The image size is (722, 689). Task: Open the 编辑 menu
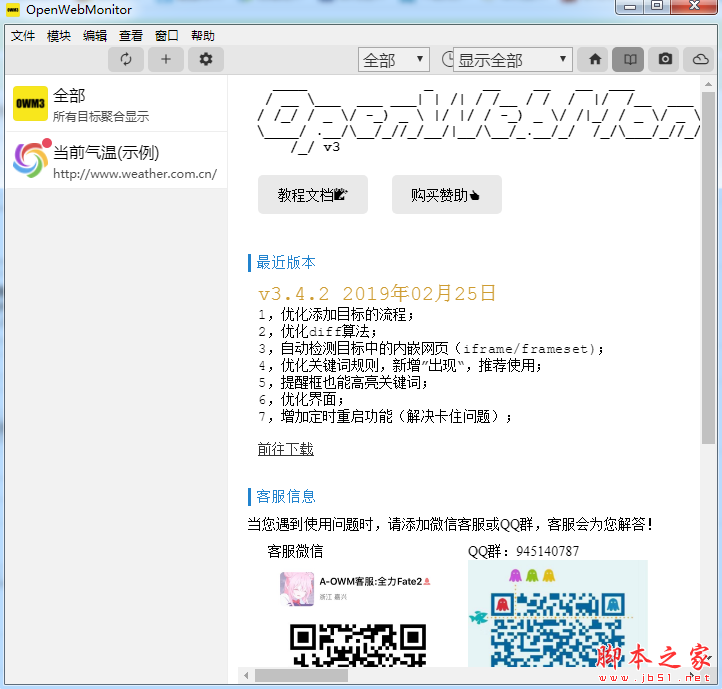pos(95,35)
